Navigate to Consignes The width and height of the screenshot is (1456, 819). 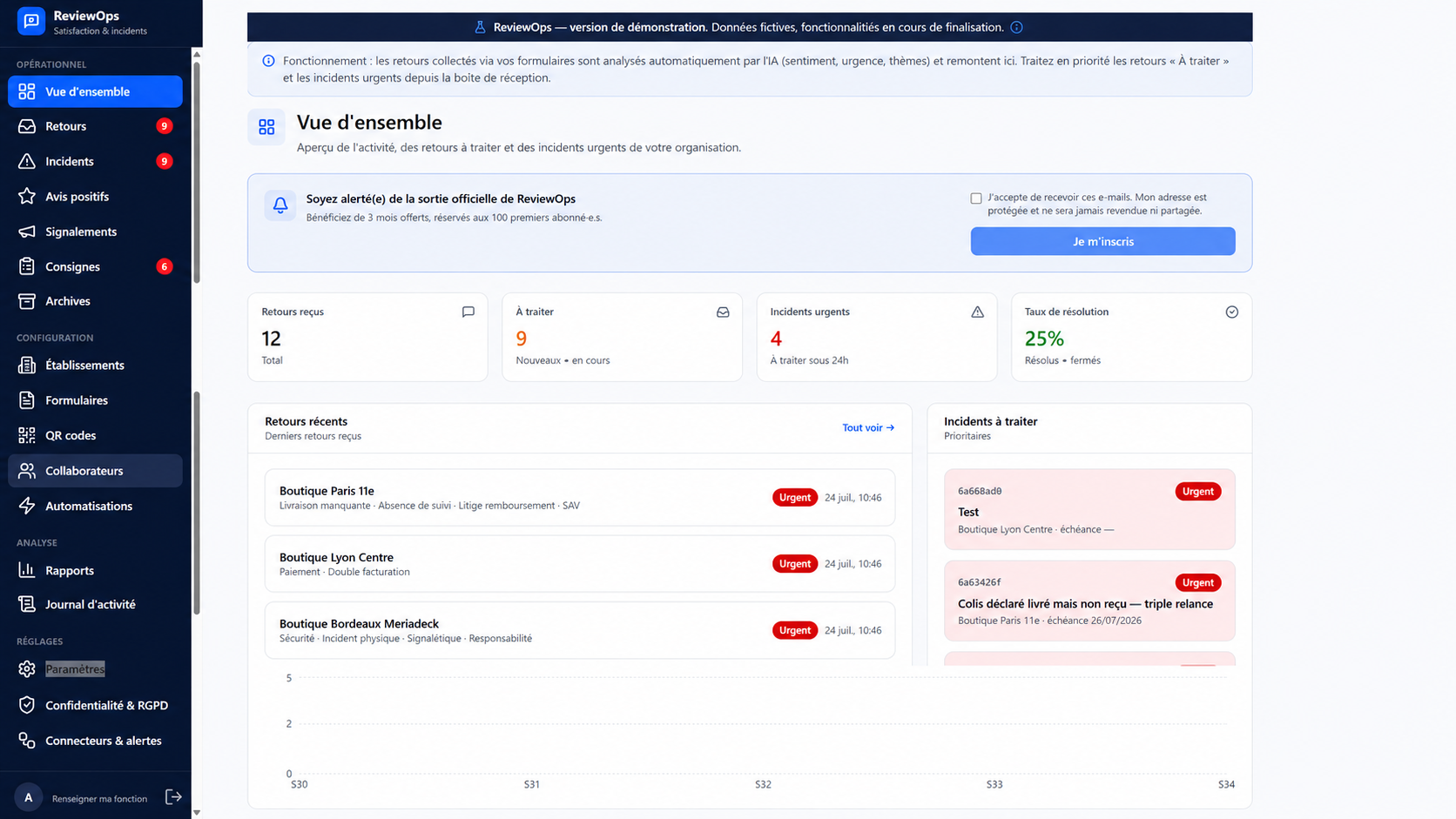pyautogui.click(x=95, y=266)
